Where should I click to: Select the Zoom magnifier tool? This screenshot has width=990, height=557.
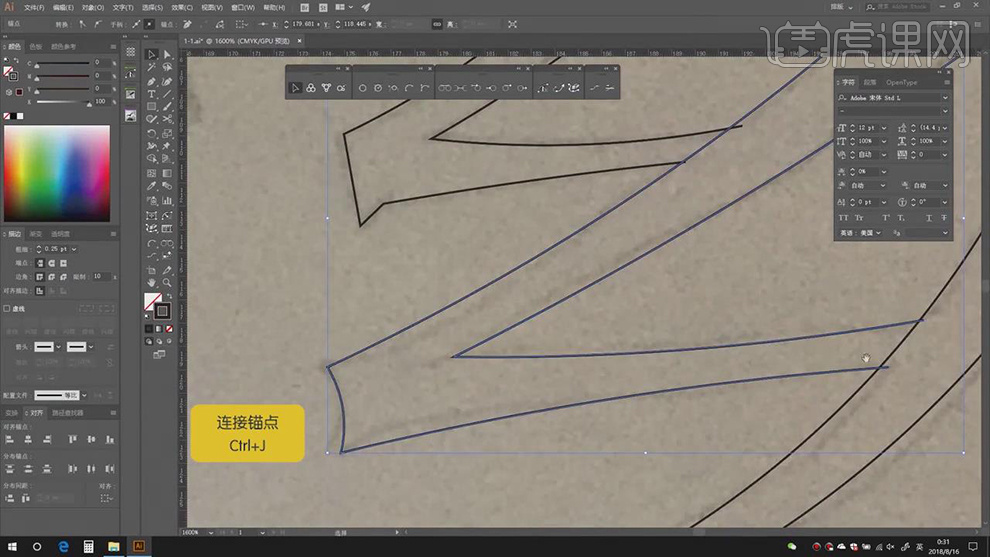coord(167,282)
